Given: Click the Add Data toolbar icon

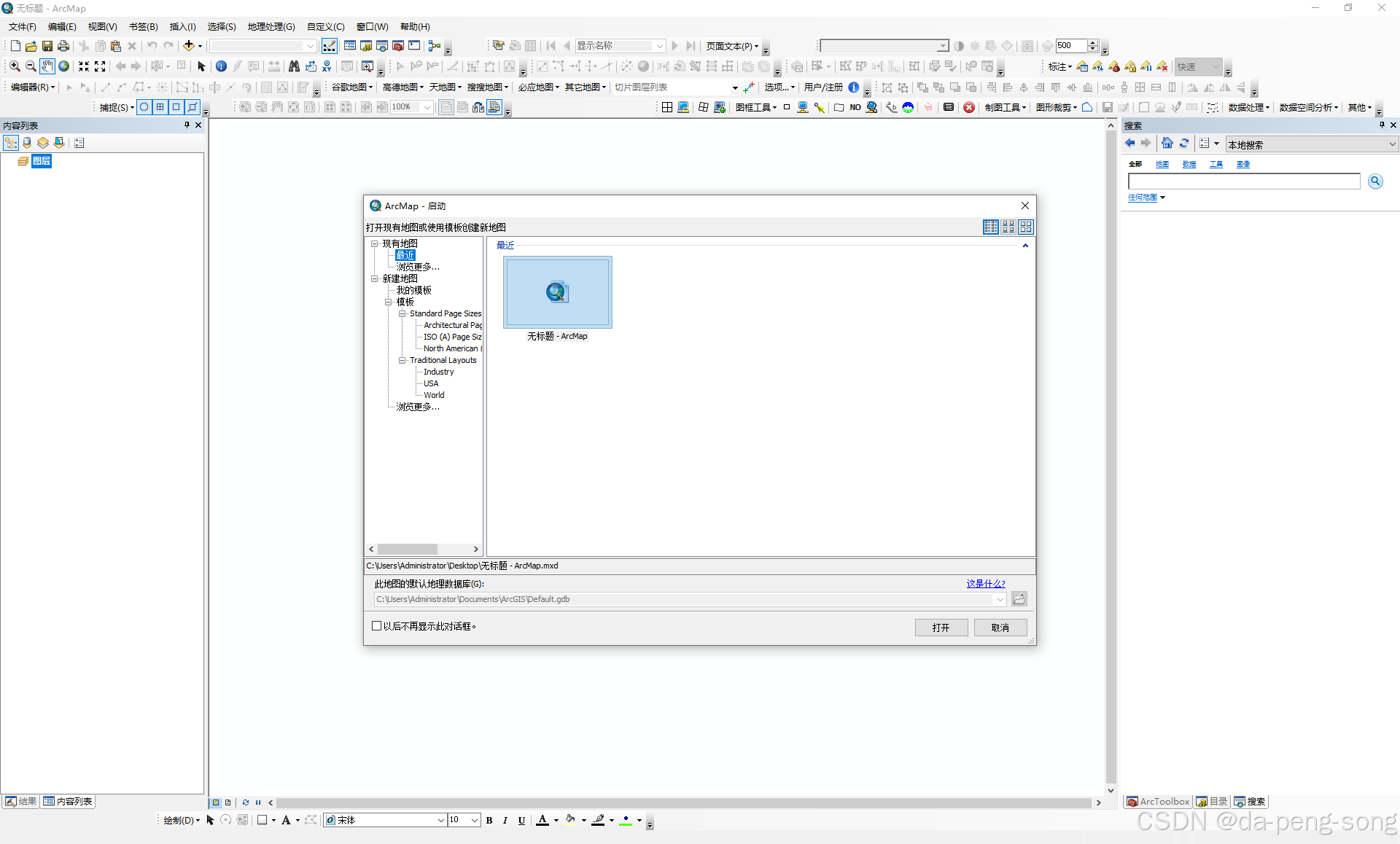Looking at the screenshot, I should coord(189,46).
